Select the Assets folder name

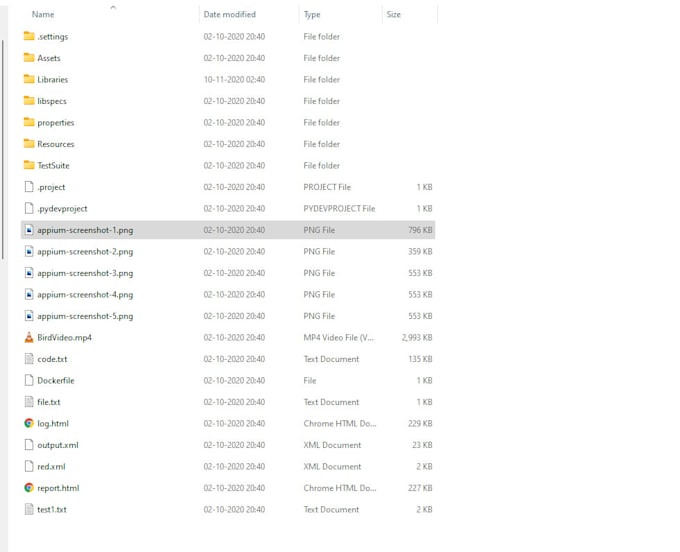pyautogui.click(x=49, y=58)
